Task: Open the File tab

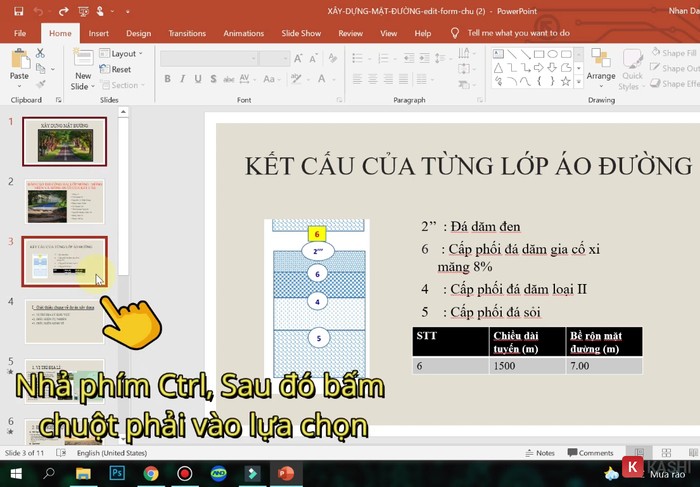Action: coord(20,33)
